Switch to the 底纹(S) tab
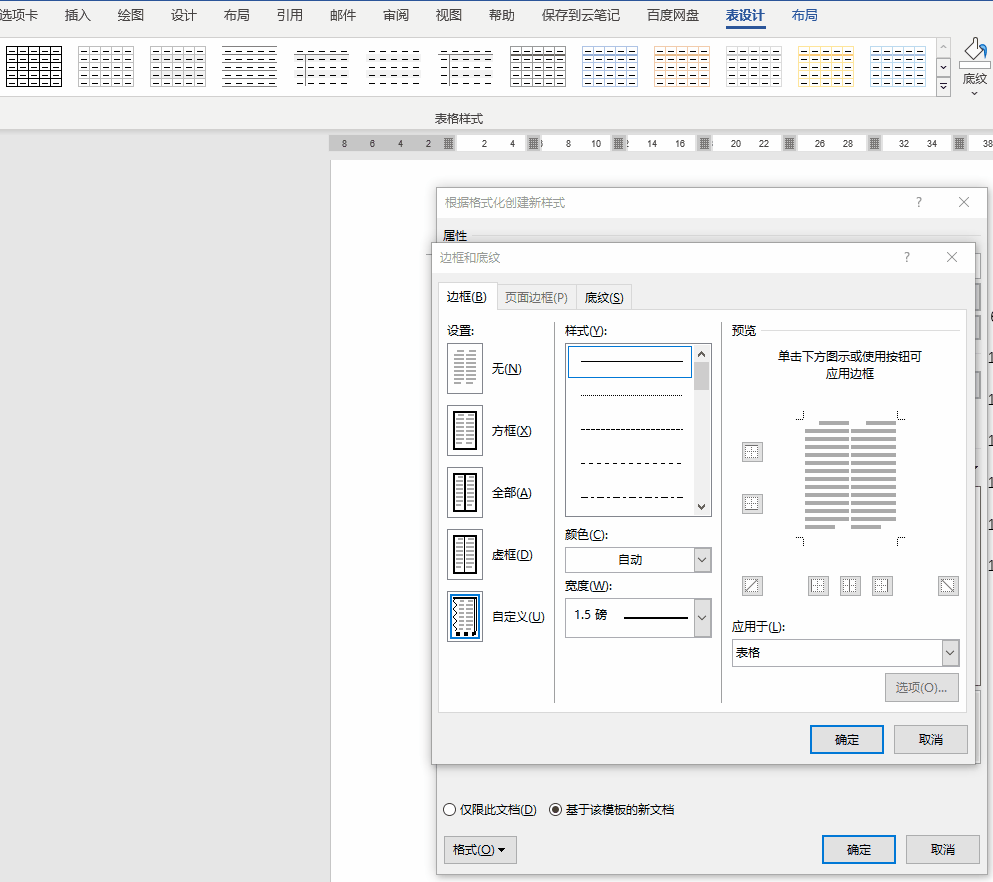 tap(604, 298)
